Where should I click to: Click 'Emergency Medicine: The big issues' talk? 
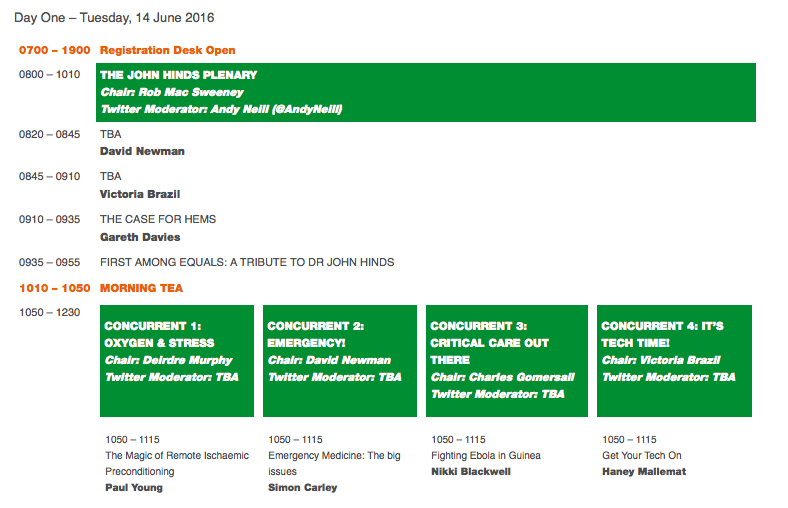tap(334, 463)
